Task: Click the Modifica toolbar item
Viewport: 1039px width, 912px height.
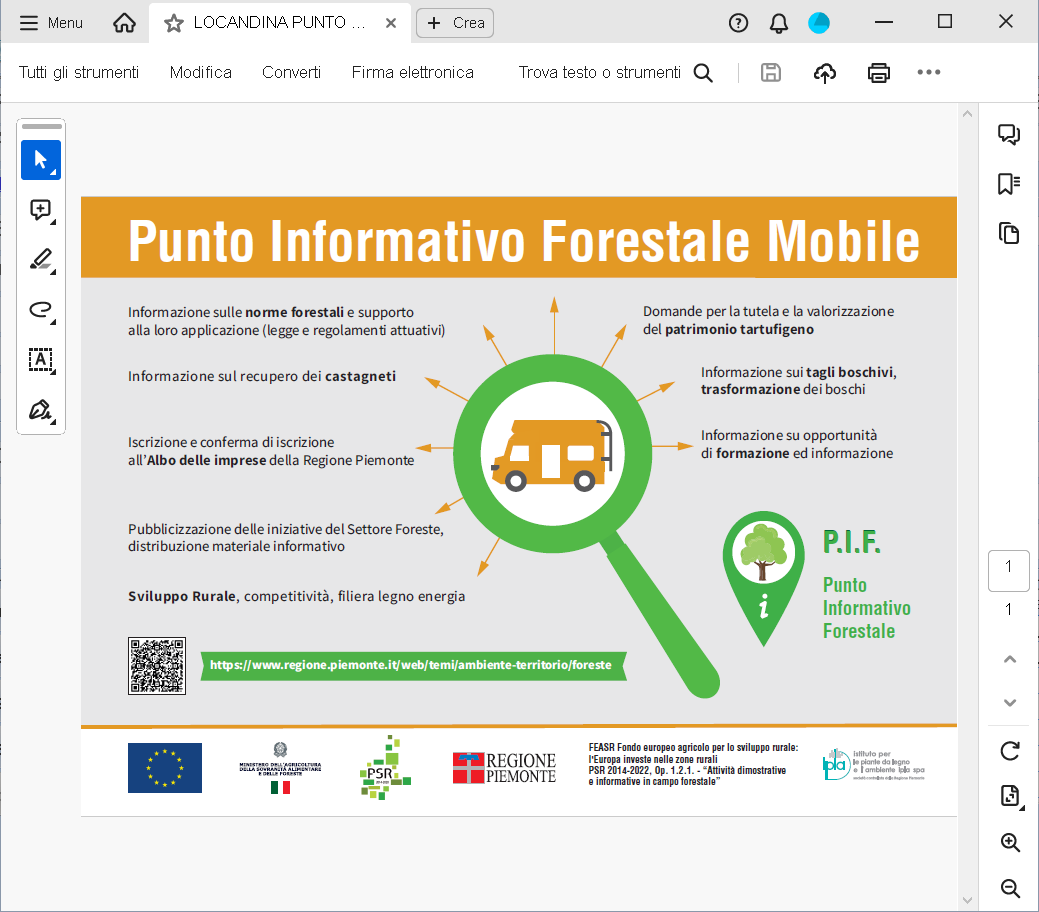Action: (201, 72)
